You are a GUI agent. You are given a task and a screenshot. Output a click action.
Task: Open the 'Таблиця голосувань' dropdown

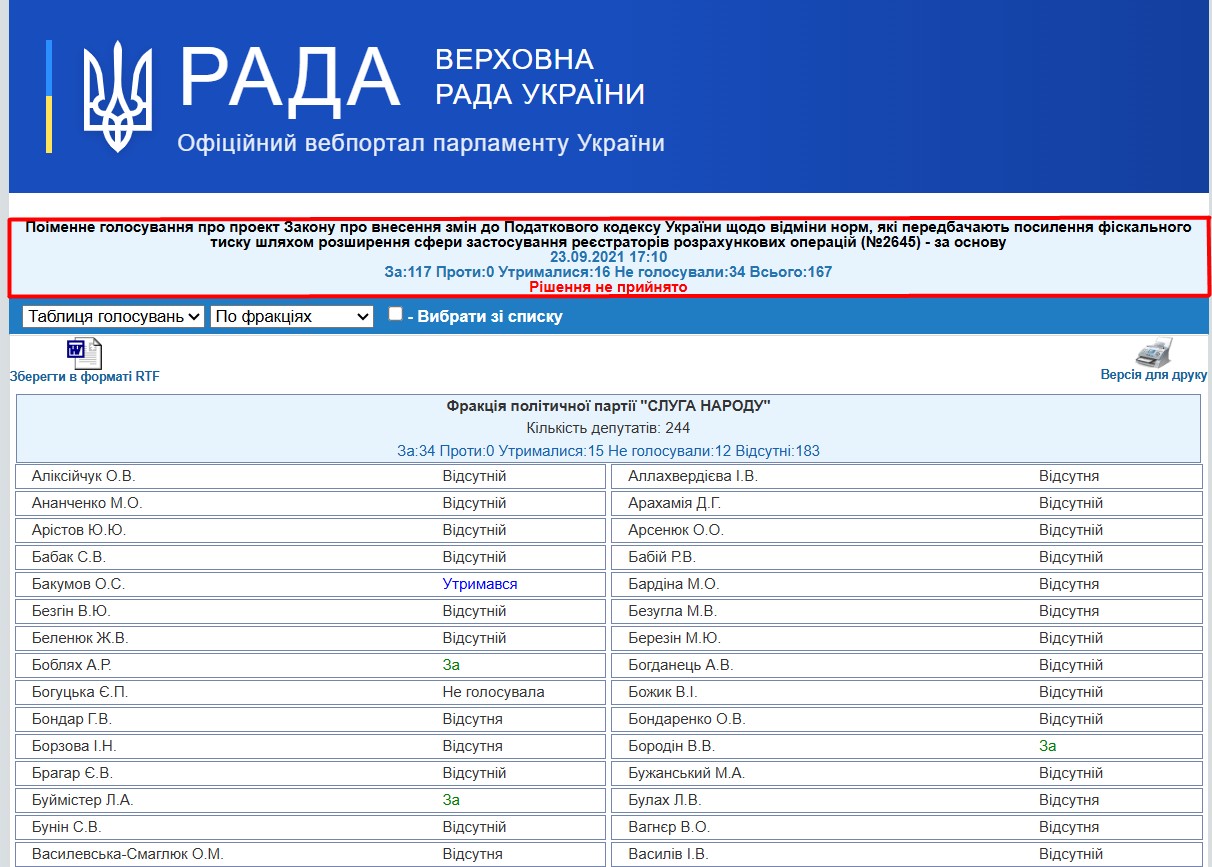pyautogui.click(x=113, y=316)
